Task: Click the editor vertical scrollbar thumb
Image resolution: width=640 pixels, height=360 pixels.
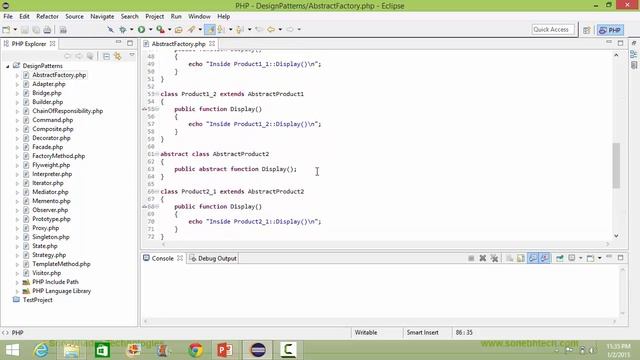Action: coord(616,165)
